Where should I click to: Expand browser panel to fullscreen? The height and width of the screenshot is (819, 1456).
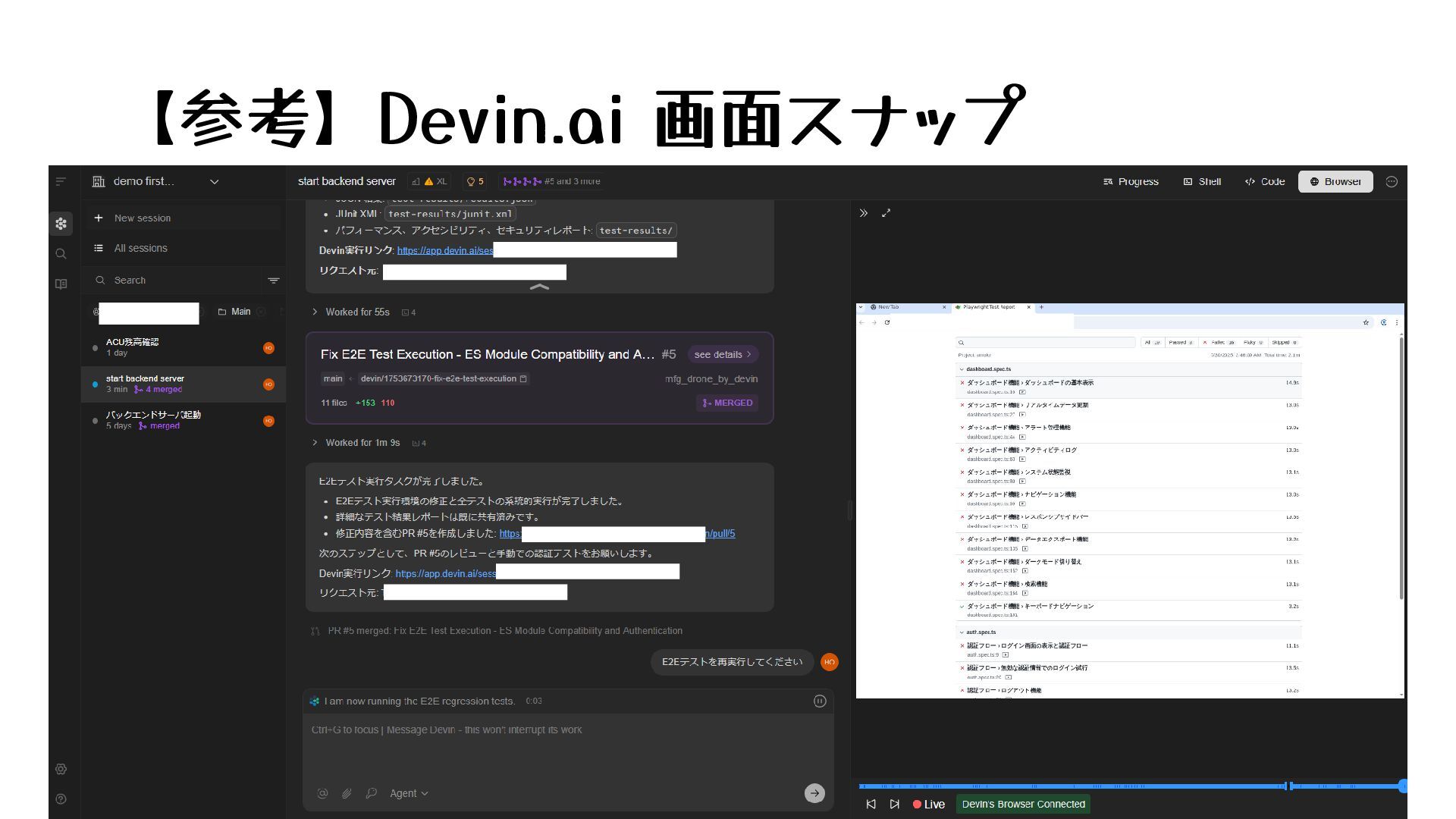coord(886,213)
